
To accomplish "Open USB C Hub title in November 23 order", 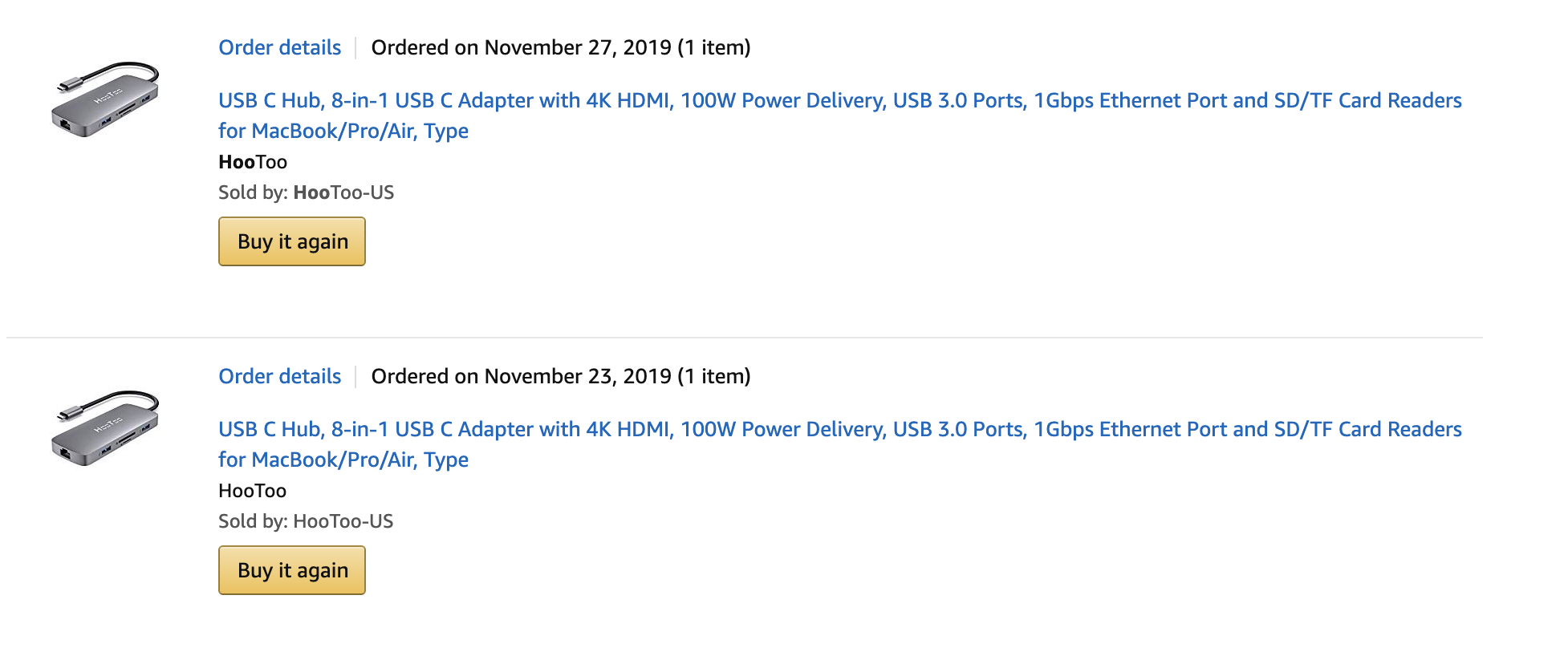I will (839, 430).
